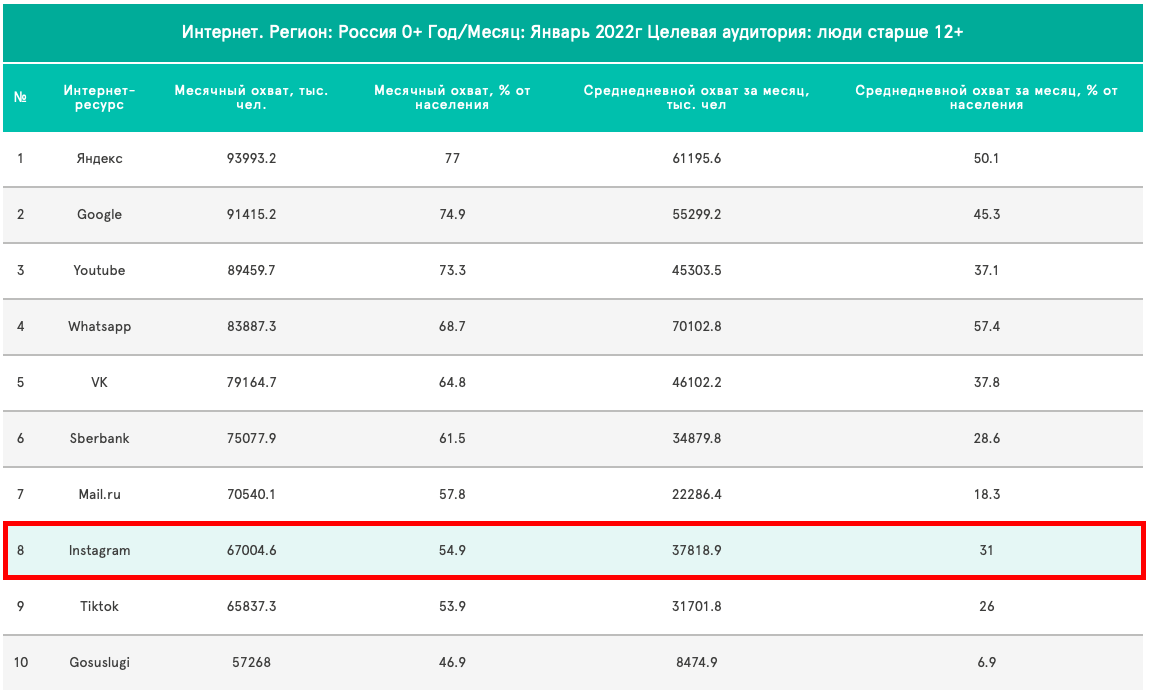The width and height of the screenshot is (1151, 696).
Task: Select the table title mentioning Январь 2022г
Action: click(x=572, y=32)
